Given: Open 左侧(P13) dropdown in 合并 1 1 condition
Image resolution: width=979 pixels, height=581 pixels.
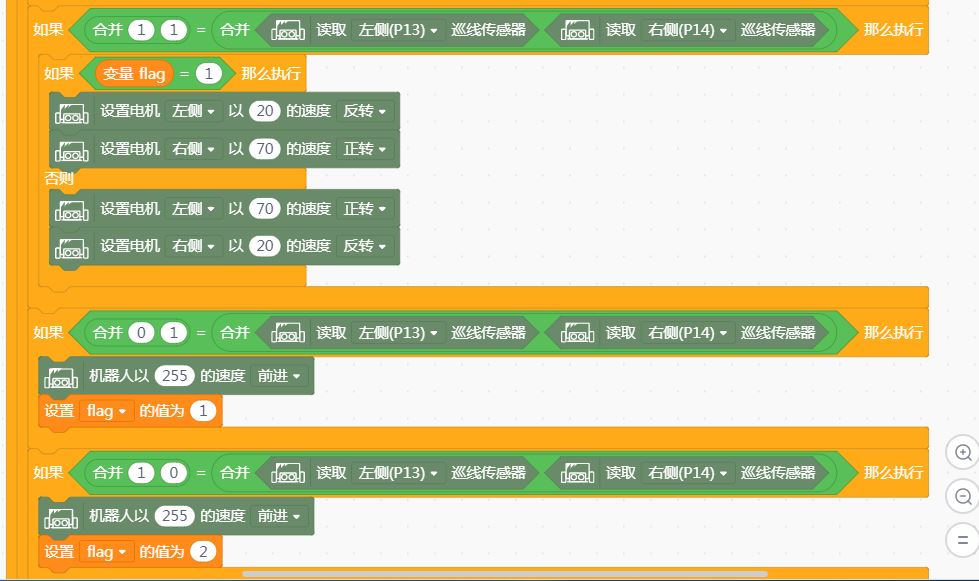Looking at the screenshot, I should pyautogui.click(x=398, y=29).
